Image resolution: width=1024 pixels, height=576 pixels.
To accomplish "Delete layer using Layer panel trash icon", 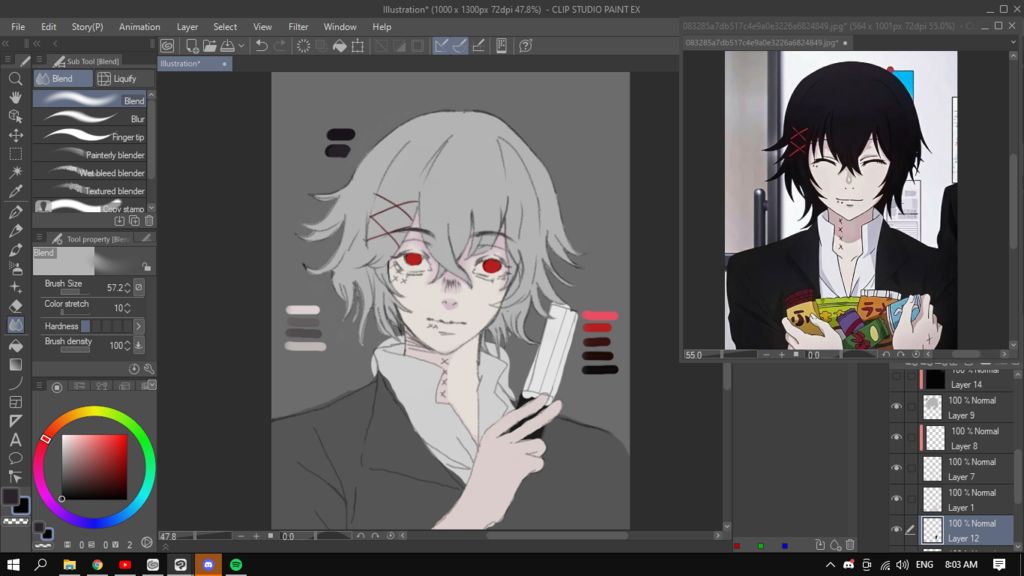I will (x=850, y=545).
